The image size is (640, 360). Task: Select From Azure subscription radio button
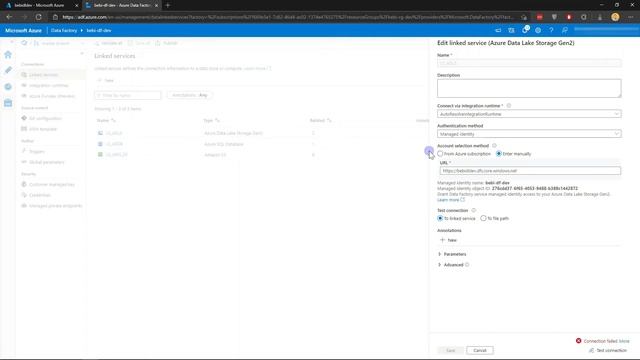440,154
